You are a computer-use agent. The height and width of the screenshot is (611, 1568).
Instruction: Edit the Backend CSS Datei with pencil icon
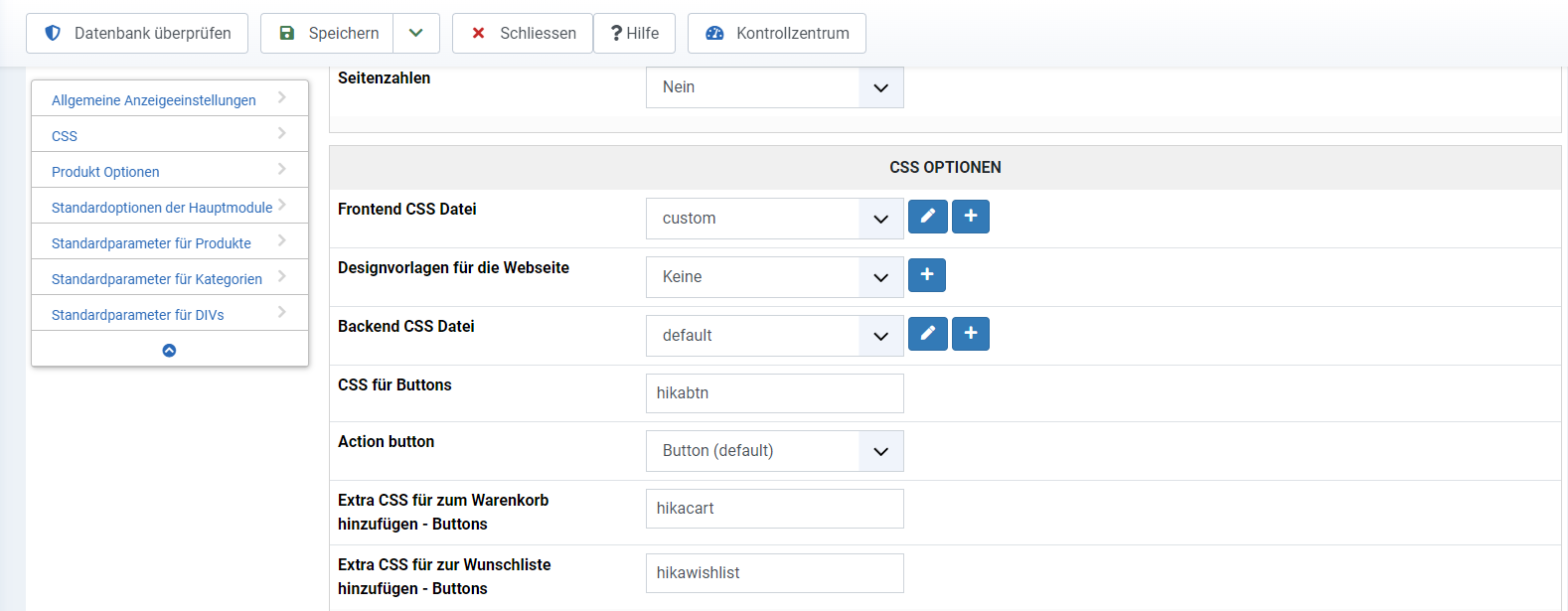coord(927,334)
